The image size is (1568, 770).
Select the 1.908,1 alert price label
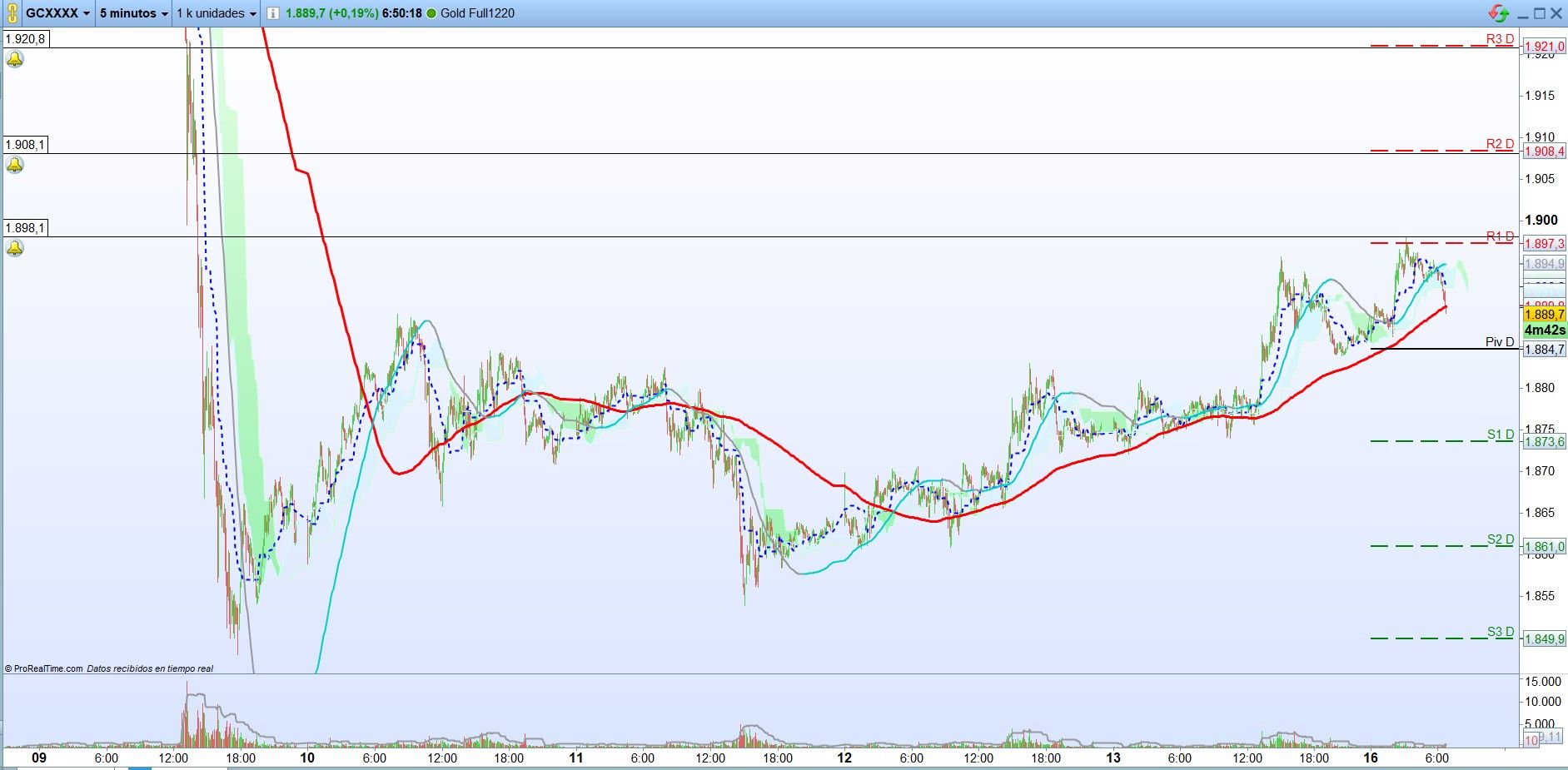point(26,145)
